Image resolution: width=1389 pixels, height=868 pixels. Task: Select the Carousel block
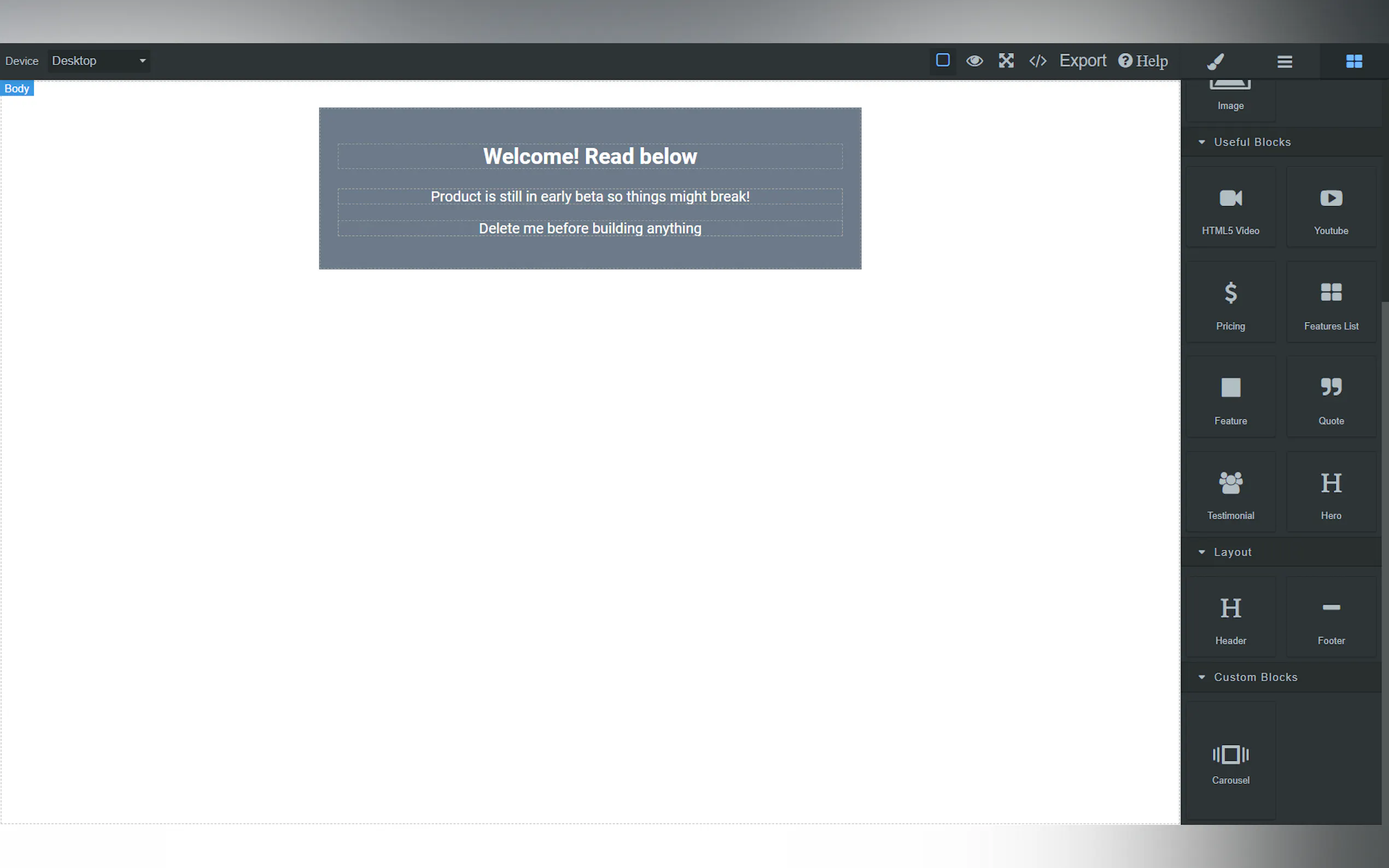[1230, 761]
